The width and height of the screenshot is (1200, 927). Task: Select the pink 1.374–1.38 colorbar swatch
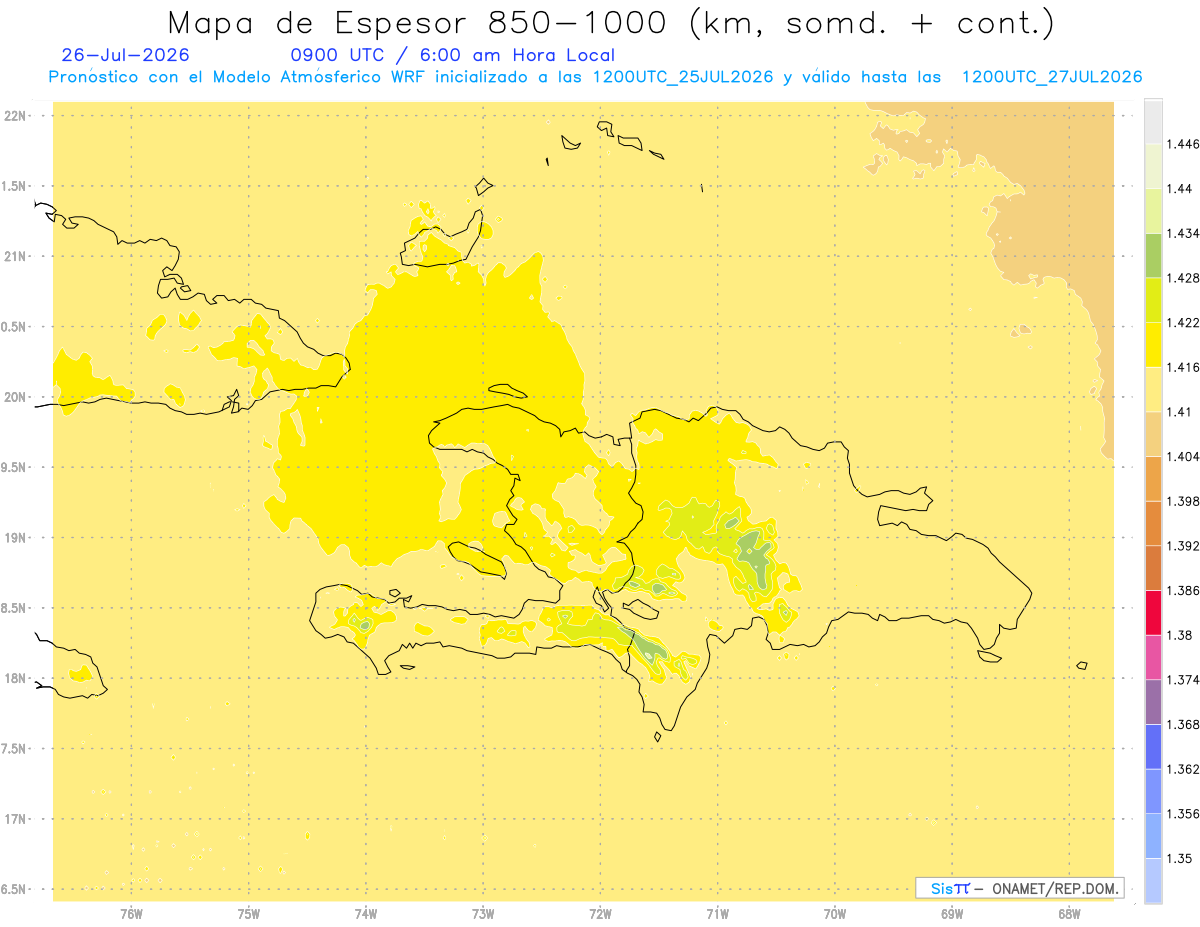pyautogui.click(x=1153, y=657)
